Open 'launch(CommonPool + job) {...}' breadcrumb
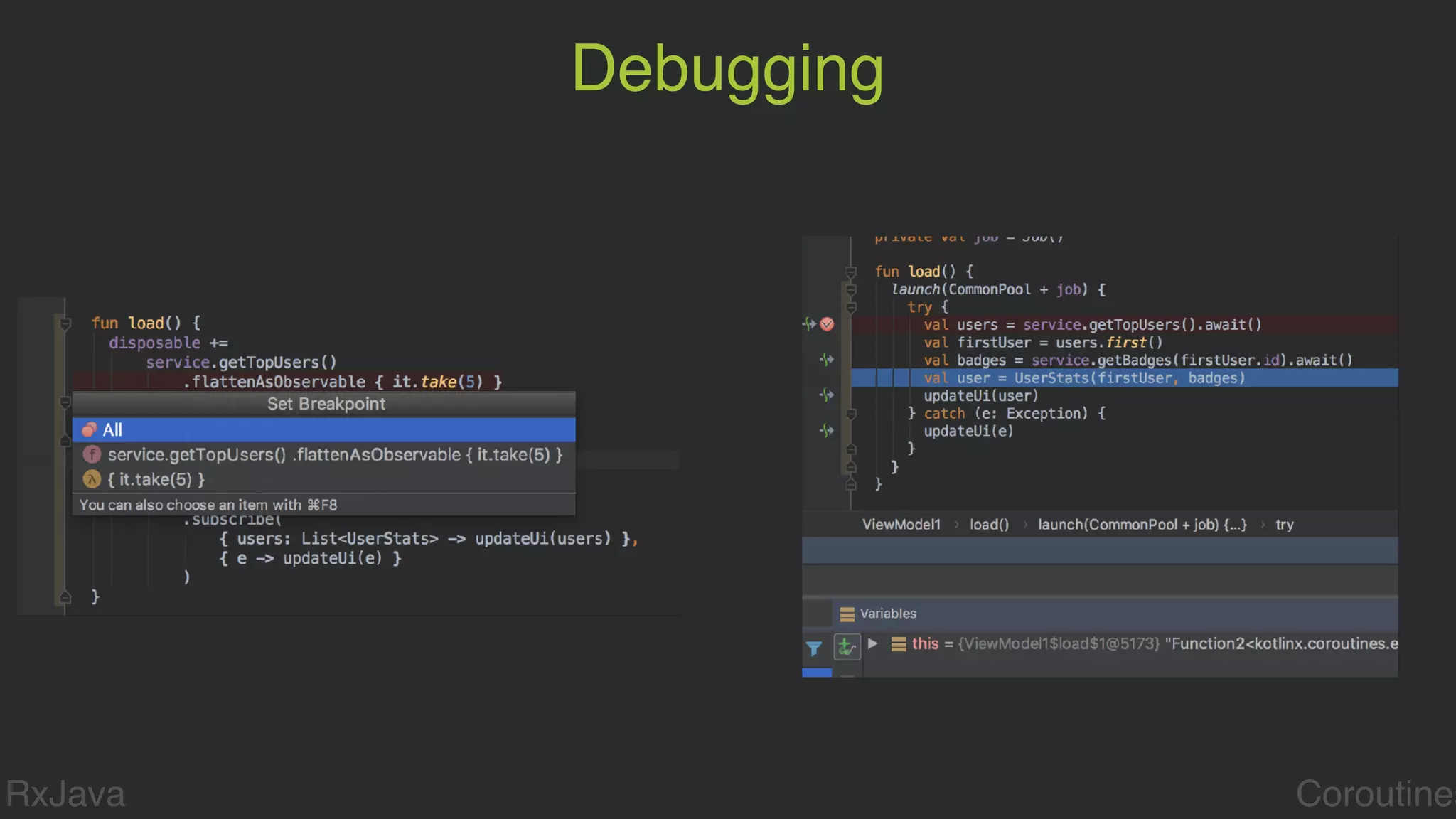Screen dimensions: 1456x819 [1142, 525]
